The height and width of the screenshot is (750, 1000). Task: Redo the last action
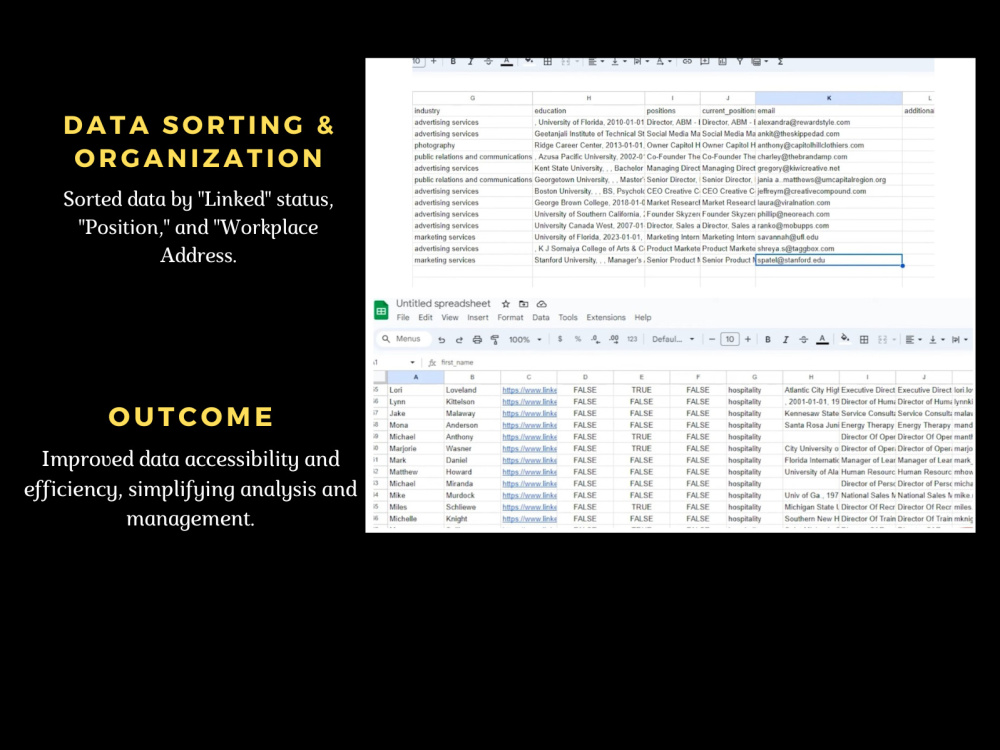click(459, 340)
